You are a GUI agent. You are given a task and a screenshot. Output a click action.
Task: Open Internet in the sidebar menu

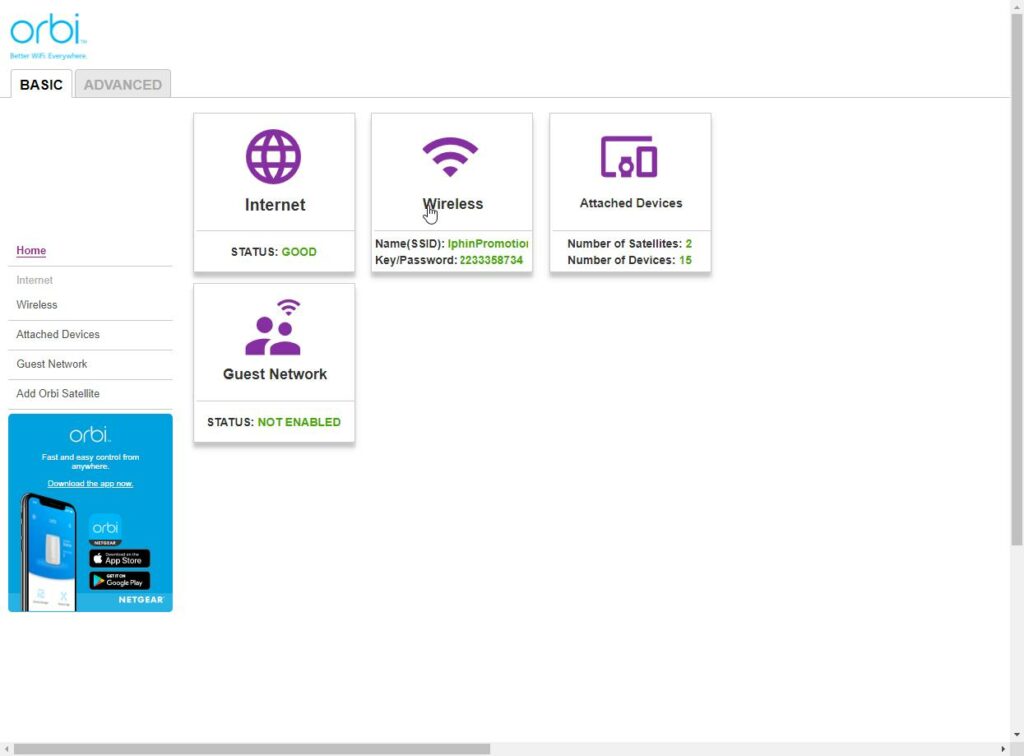pyautogui.click(x=35, y=280)
